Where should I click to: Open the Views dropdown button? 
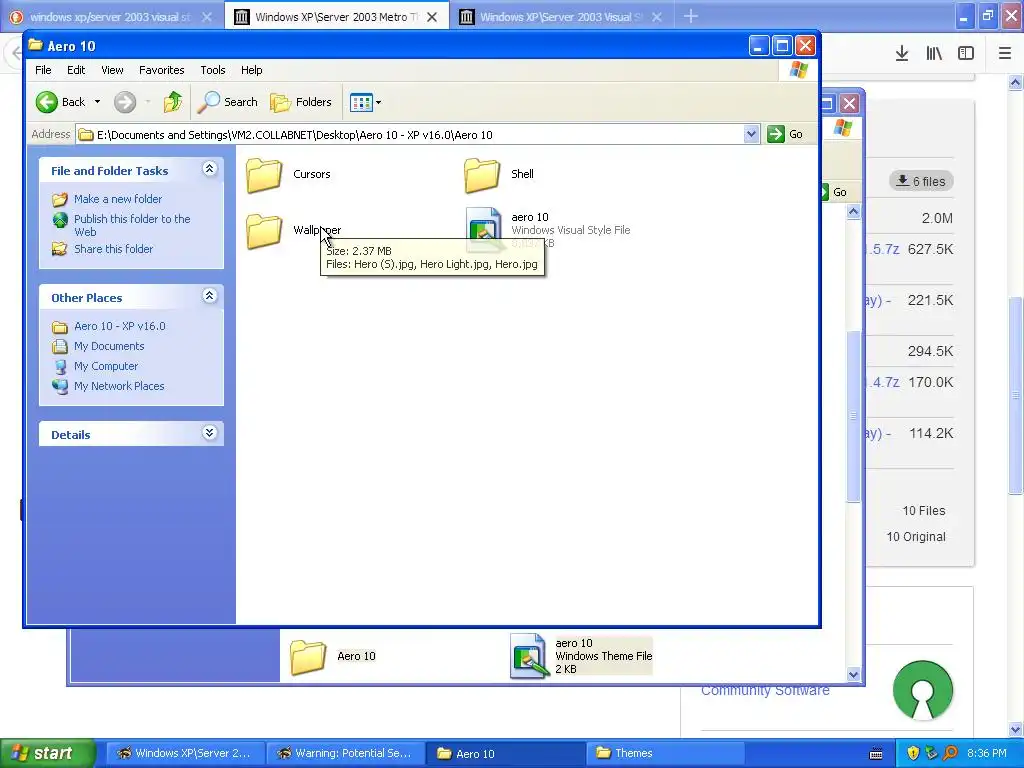click(x=366, y=102)
